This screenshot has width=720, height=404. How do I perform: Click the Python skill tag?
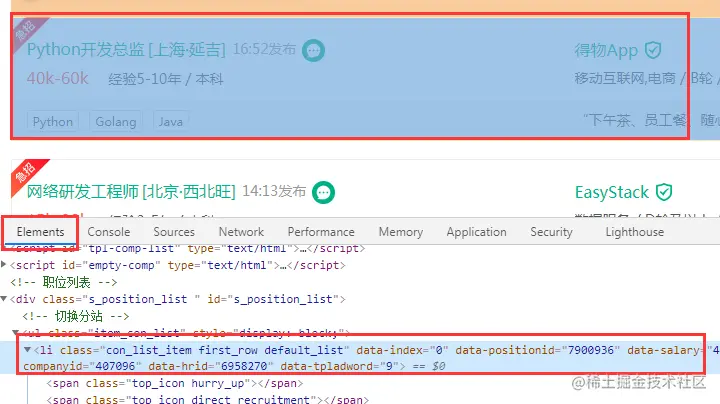pos(53,122)
